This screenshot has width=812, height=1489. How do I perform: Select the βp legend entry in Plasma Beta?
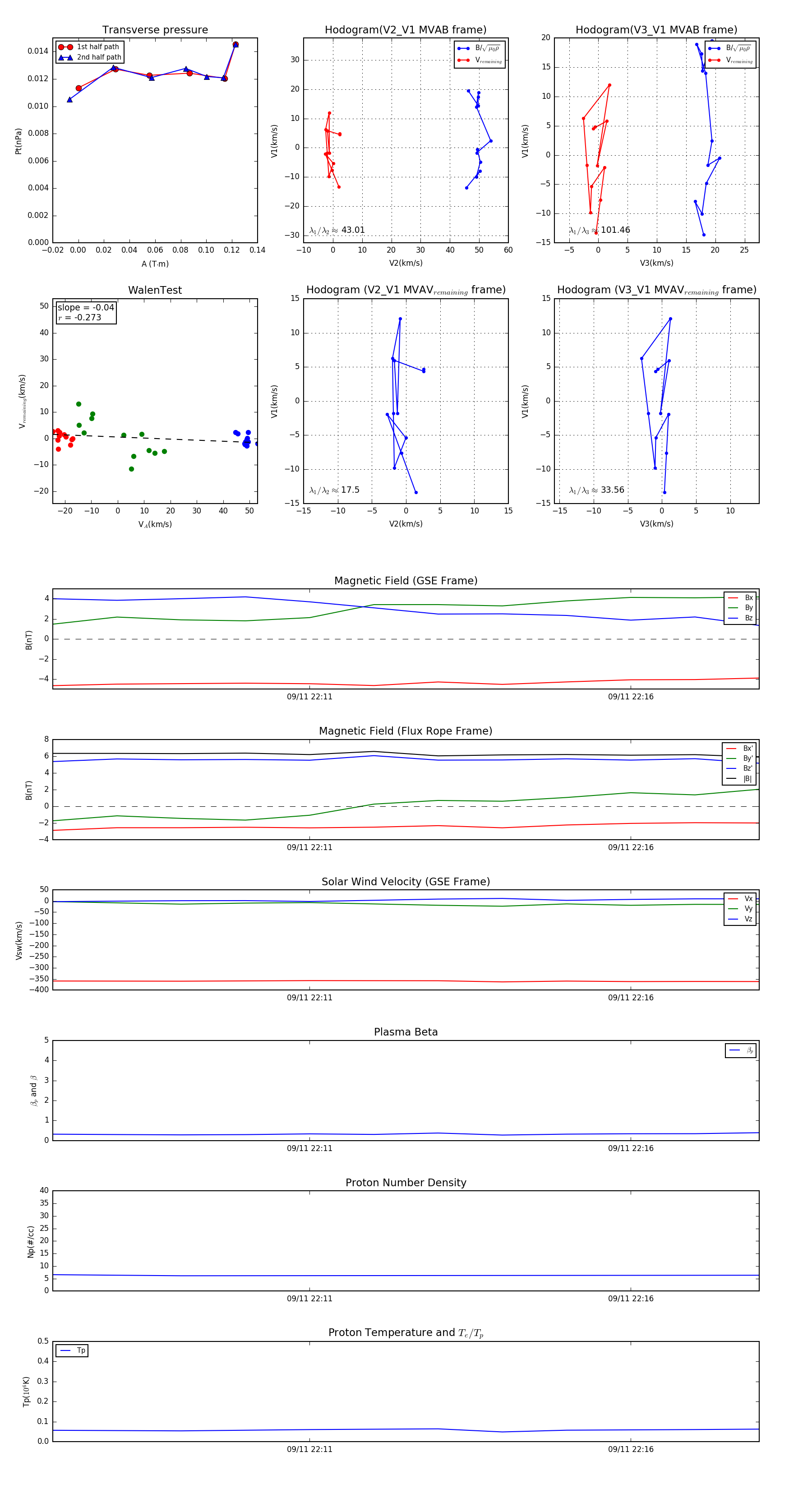click(741, 1050)
